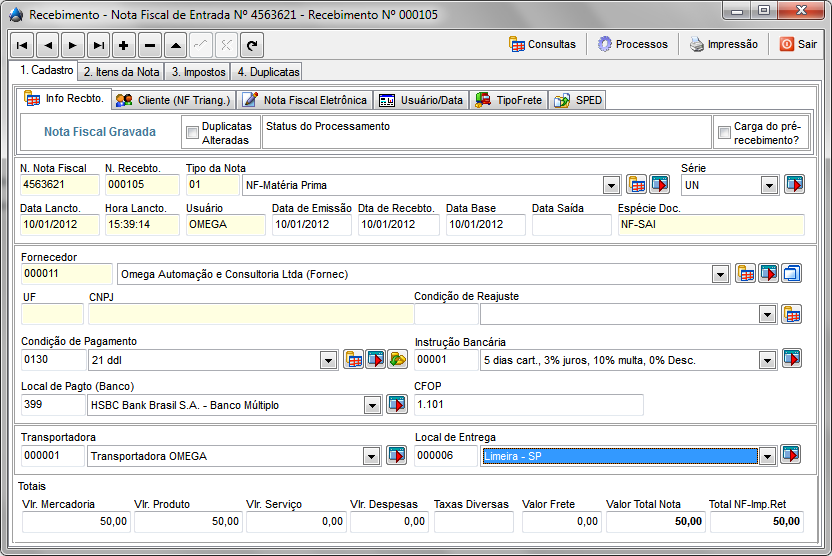832x556 pixels.
Task: Open the Instrução Bancária dropdown list
Action: (x=767, y=360)
